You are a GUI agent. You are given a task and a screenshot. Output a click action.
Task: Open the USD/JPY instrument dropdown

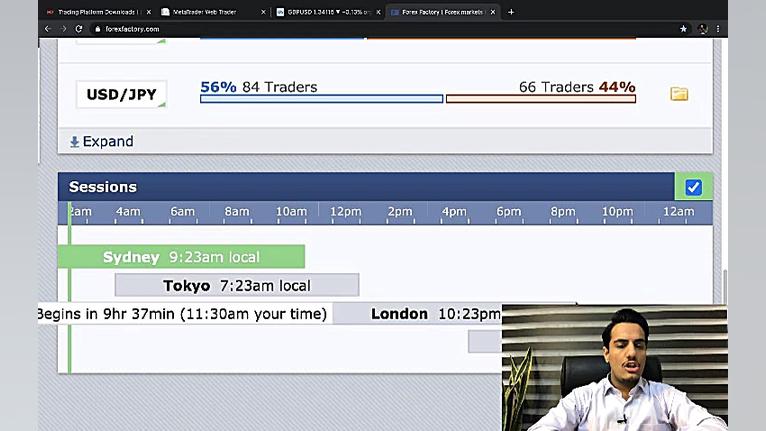click(x=121, y=94)
